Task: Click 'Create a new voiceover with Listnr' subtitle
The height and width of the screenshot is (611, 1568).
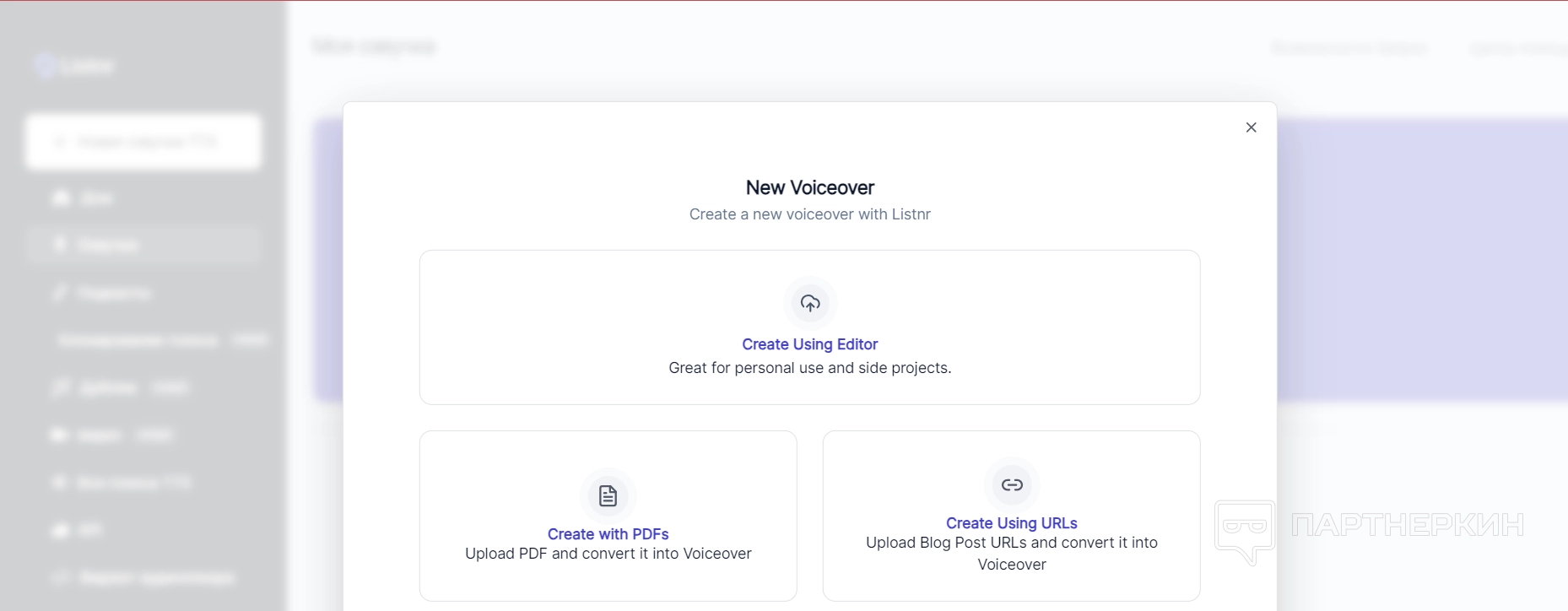Action: click(x=809, y=214)
